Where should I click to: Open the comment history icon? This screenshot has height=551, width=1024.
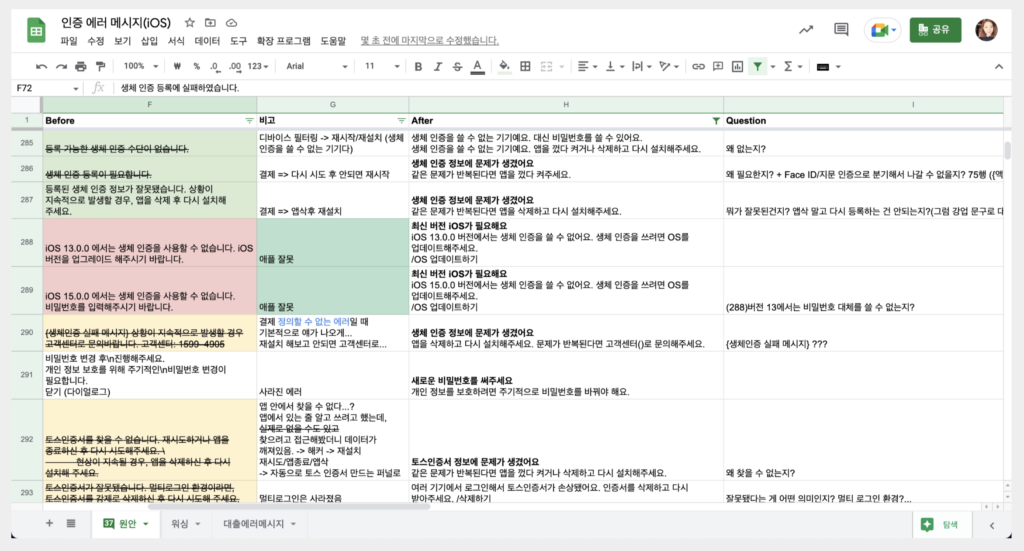tap(841, 29)
